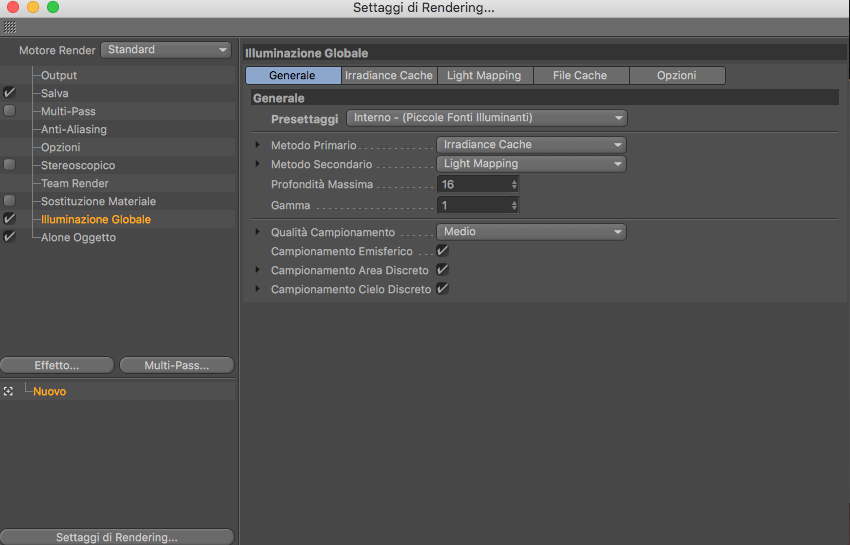Click the grip handle icon below title bar

point(10,27)
